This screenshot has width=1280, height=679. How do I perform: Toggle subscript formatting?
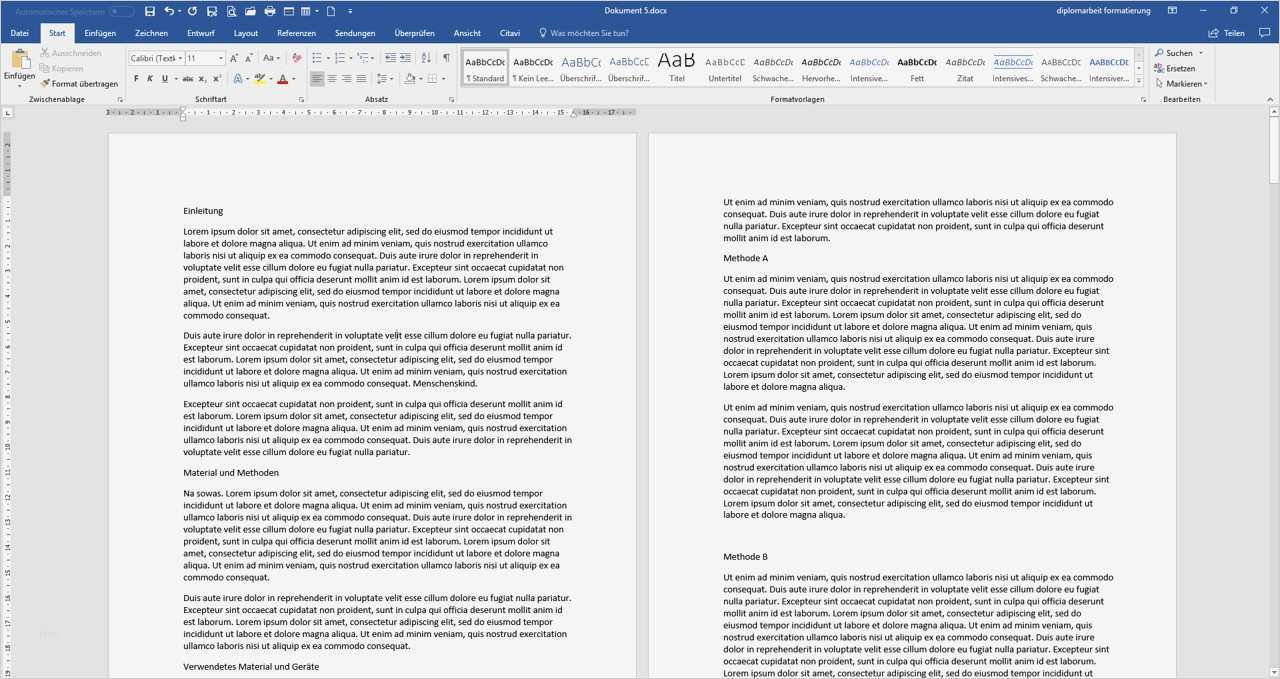202,78
